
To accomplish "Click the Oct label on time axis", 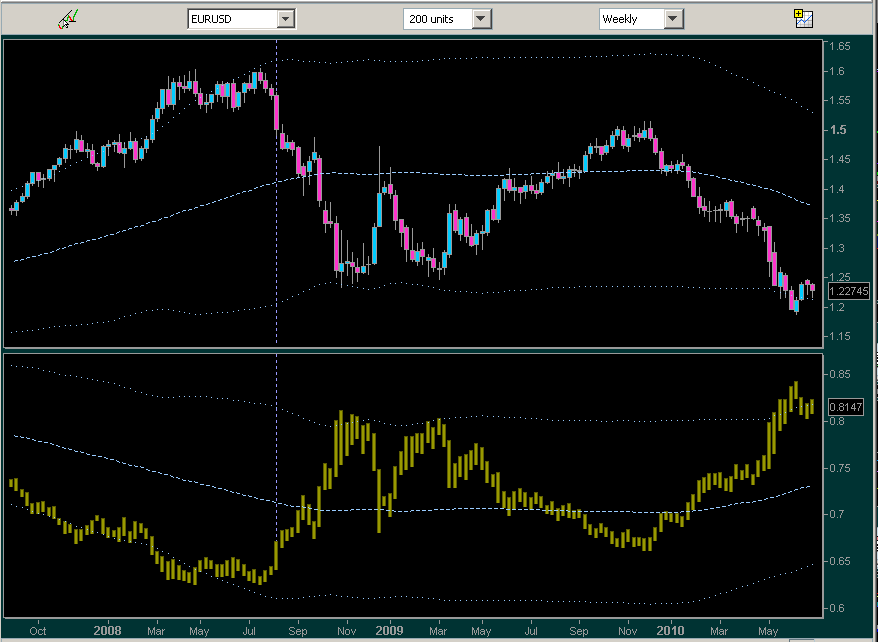I will coord(38,631).
